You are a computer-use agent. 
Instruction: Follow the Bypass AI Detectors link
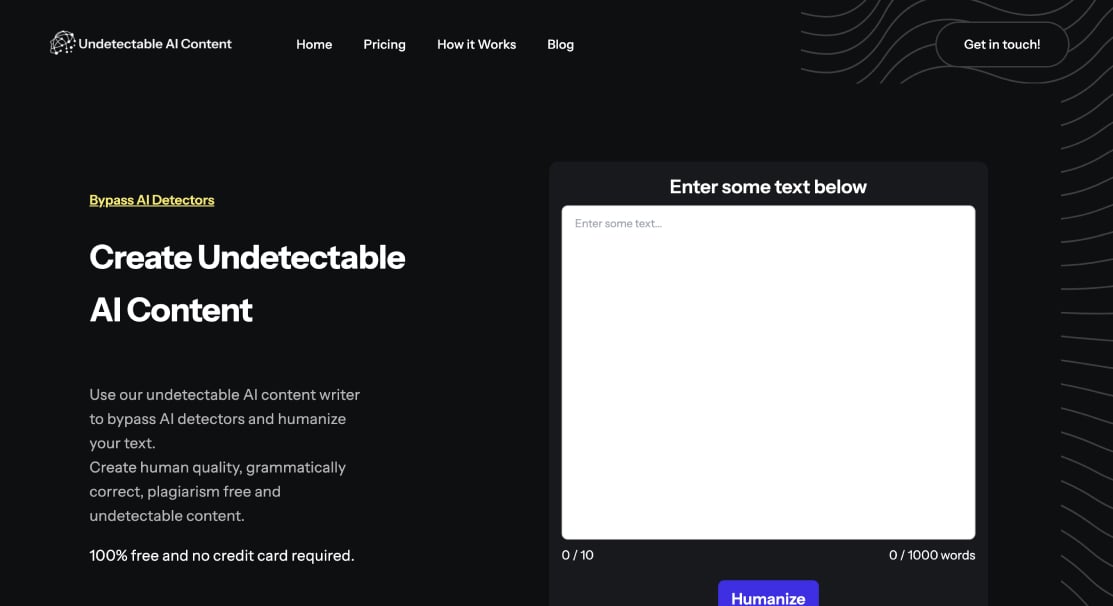click(x=152, y=200)
